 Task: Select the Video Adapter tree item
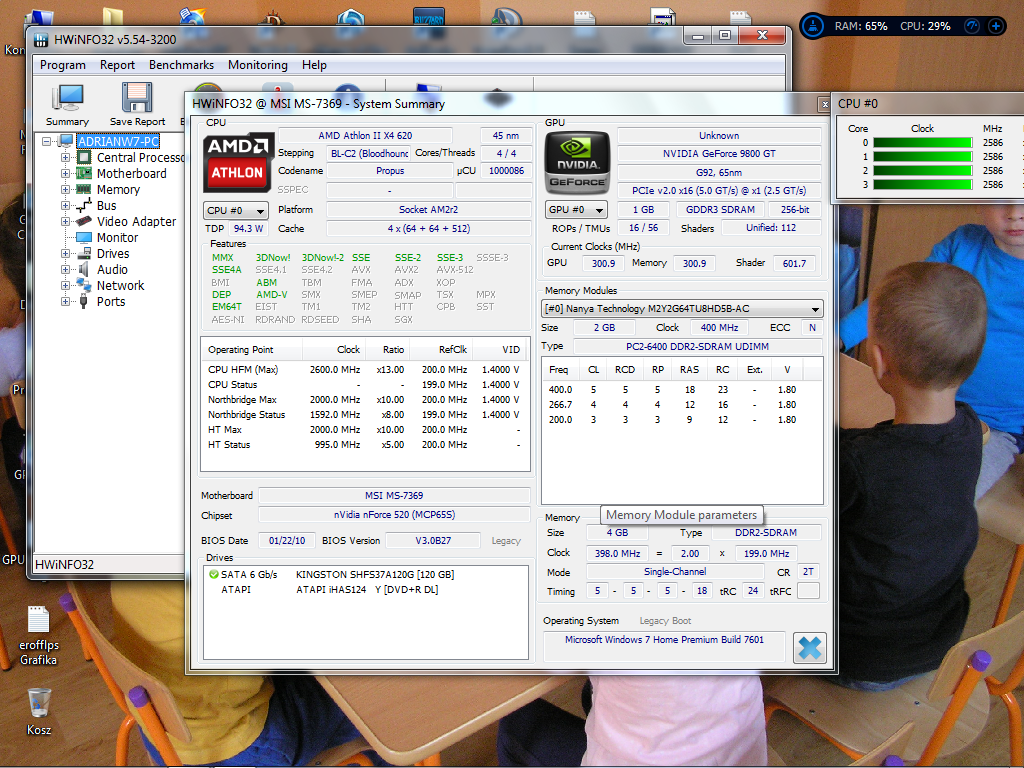[136, 221]
